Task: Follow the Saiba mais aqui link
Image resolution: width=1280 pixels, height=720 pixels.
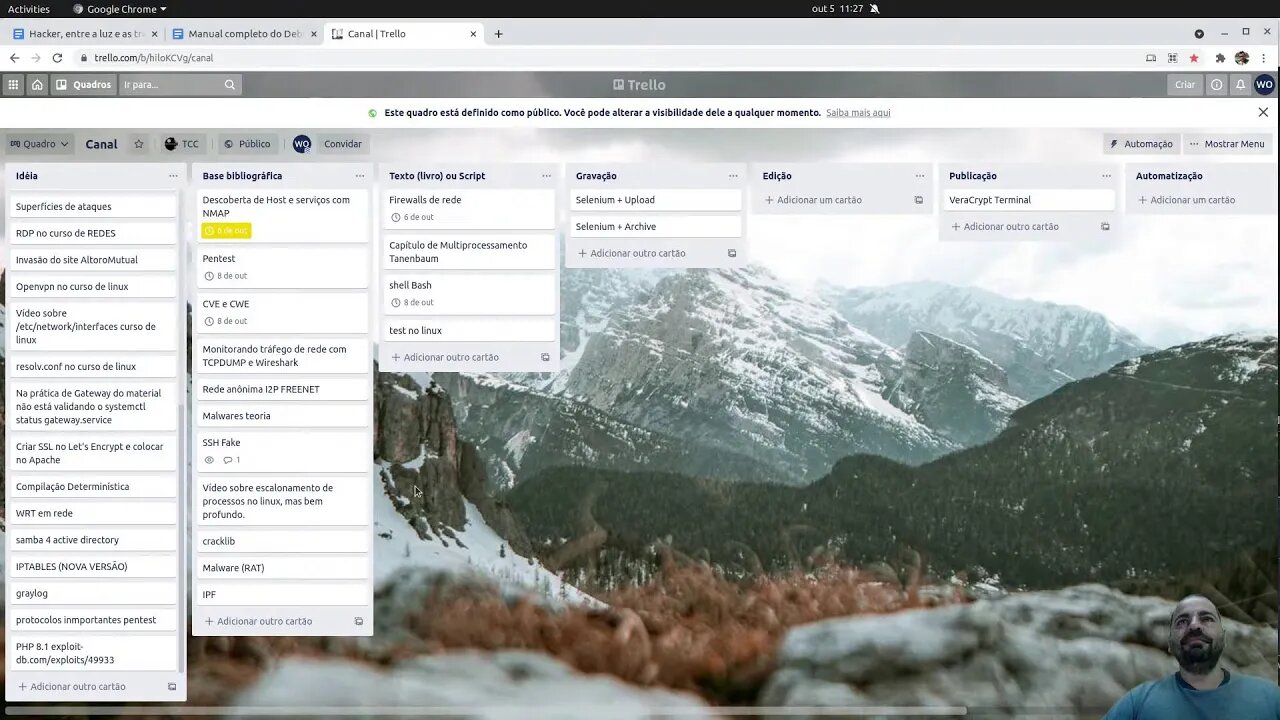Action: coord(858,113)
